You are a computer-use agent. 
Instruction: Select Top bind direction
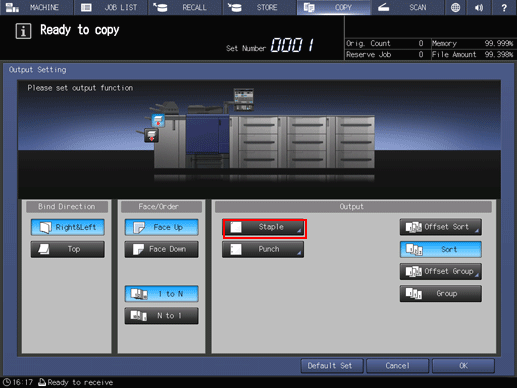click(68, 249)
